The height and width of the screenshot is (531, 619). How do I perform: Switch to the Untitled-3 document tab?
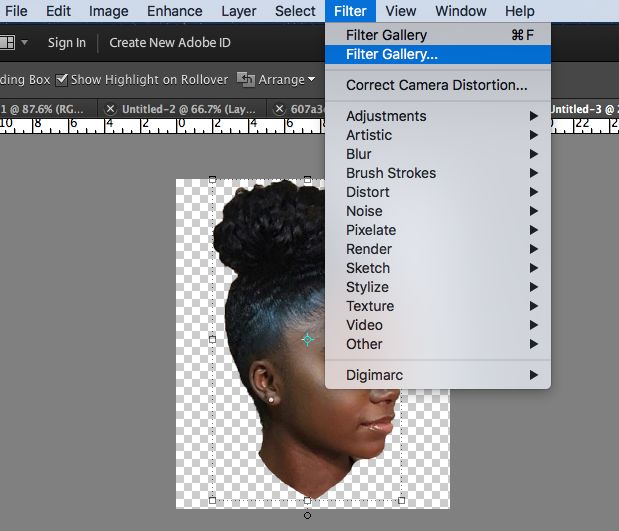[x=584, y=108]
